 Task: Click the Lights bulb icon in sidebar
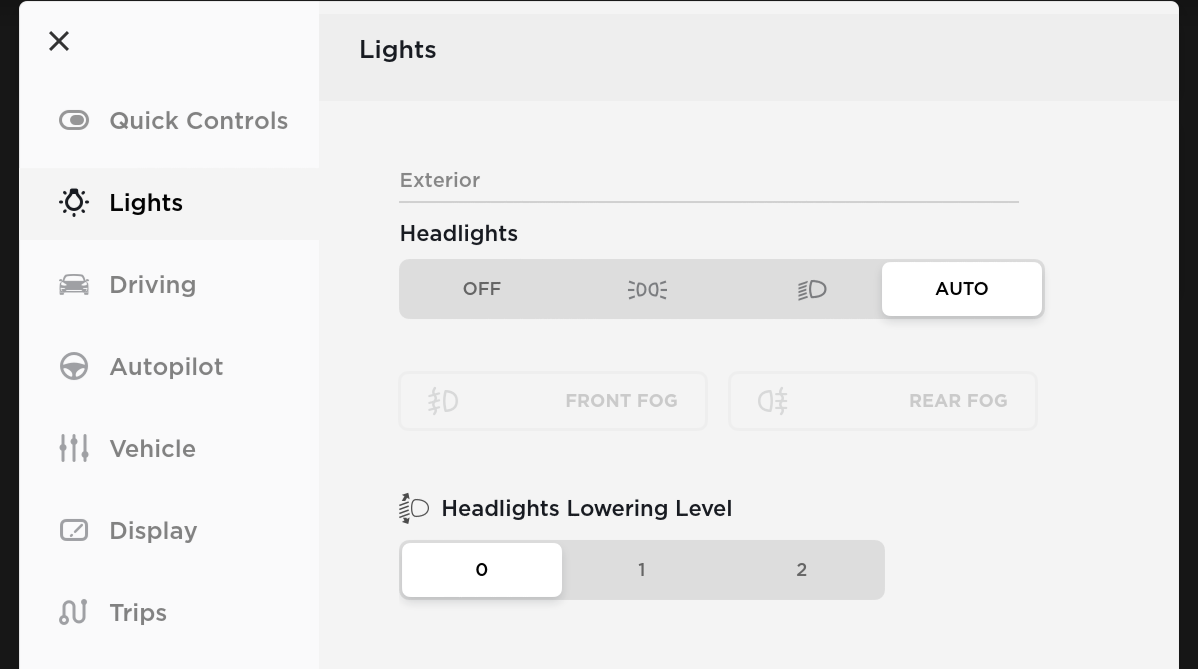[74, 203]
